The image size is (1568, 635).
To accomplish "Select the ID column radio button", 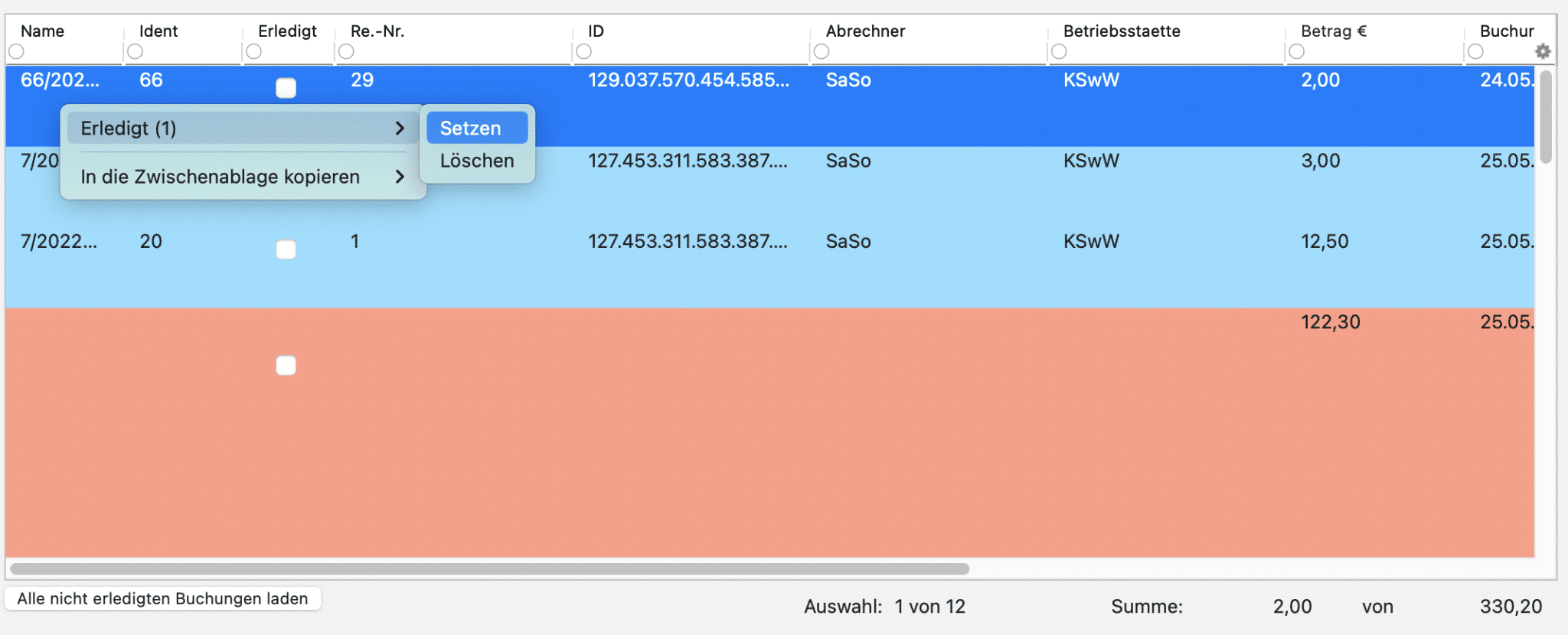I will (x=583, y=51).
